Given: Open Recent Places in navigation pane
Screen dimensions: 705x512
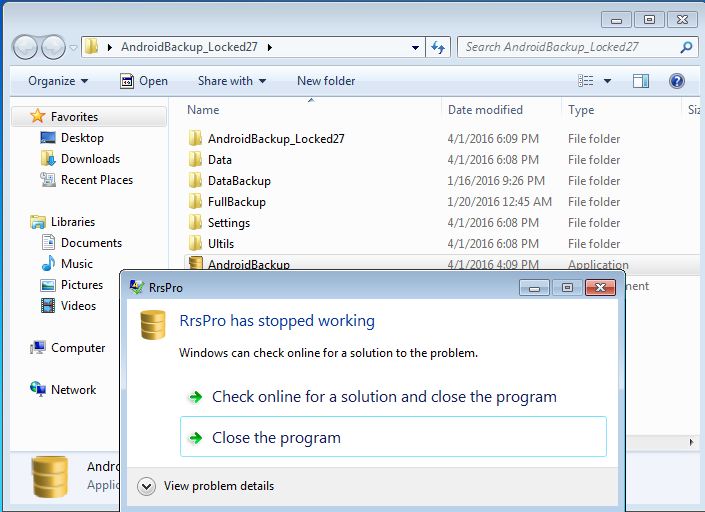Looking at the screenshot, I should (x=97, y=180).
